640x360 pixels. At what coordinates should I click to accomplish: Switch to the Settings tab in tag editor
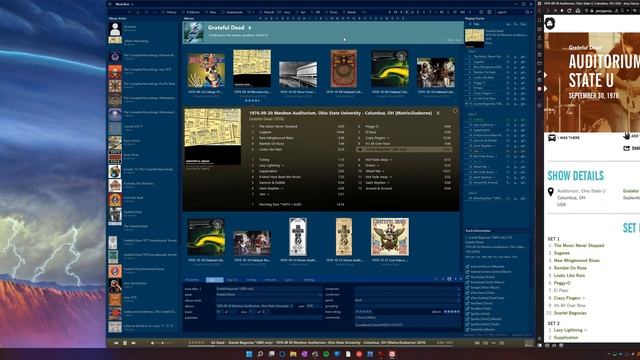309,280
